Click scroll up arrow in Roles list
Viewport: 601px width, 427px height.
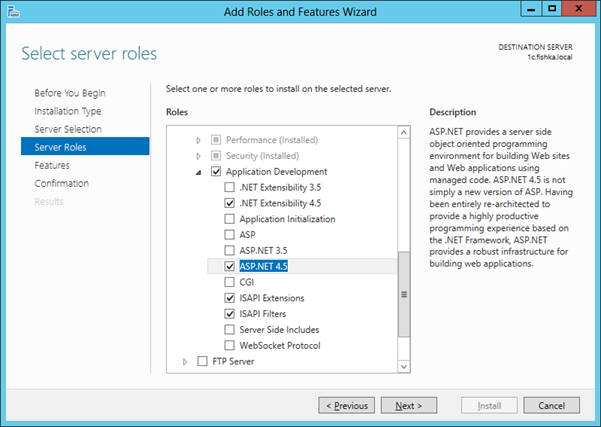404,133
